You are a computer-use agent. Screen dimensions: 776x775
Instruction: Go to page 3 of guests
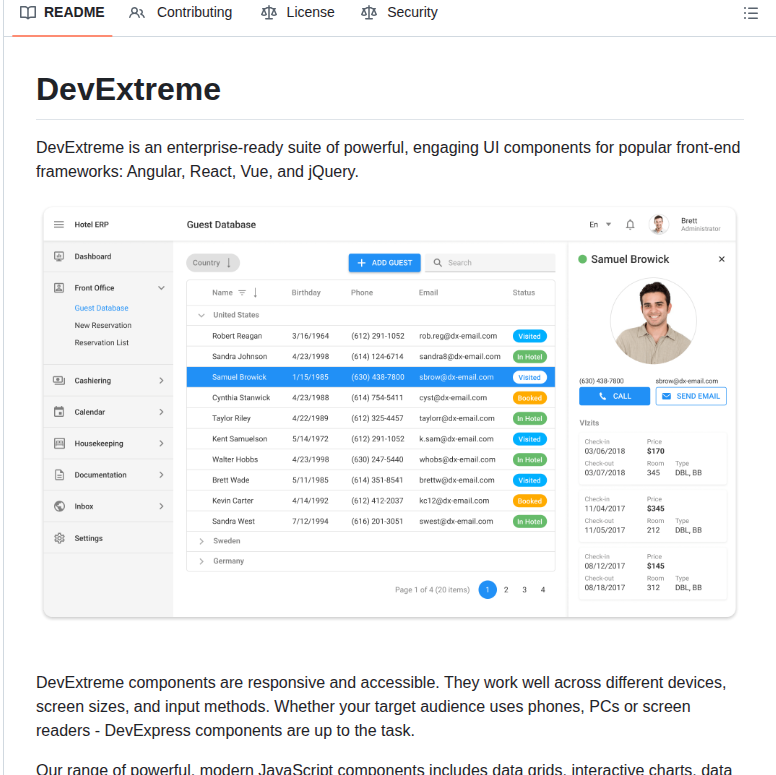pos(525,590)
